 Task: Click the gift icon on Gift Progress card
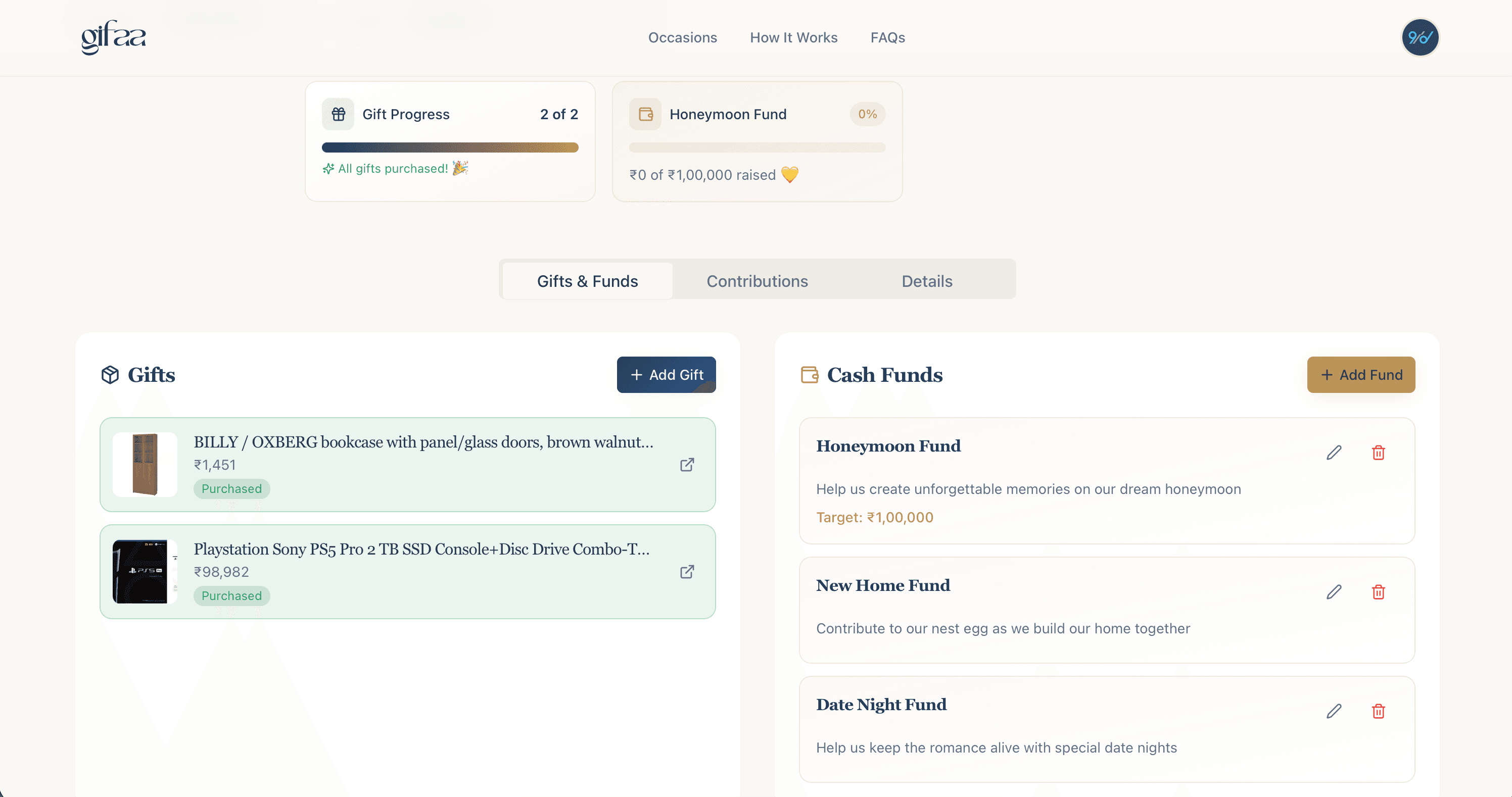tap(338, 114)
